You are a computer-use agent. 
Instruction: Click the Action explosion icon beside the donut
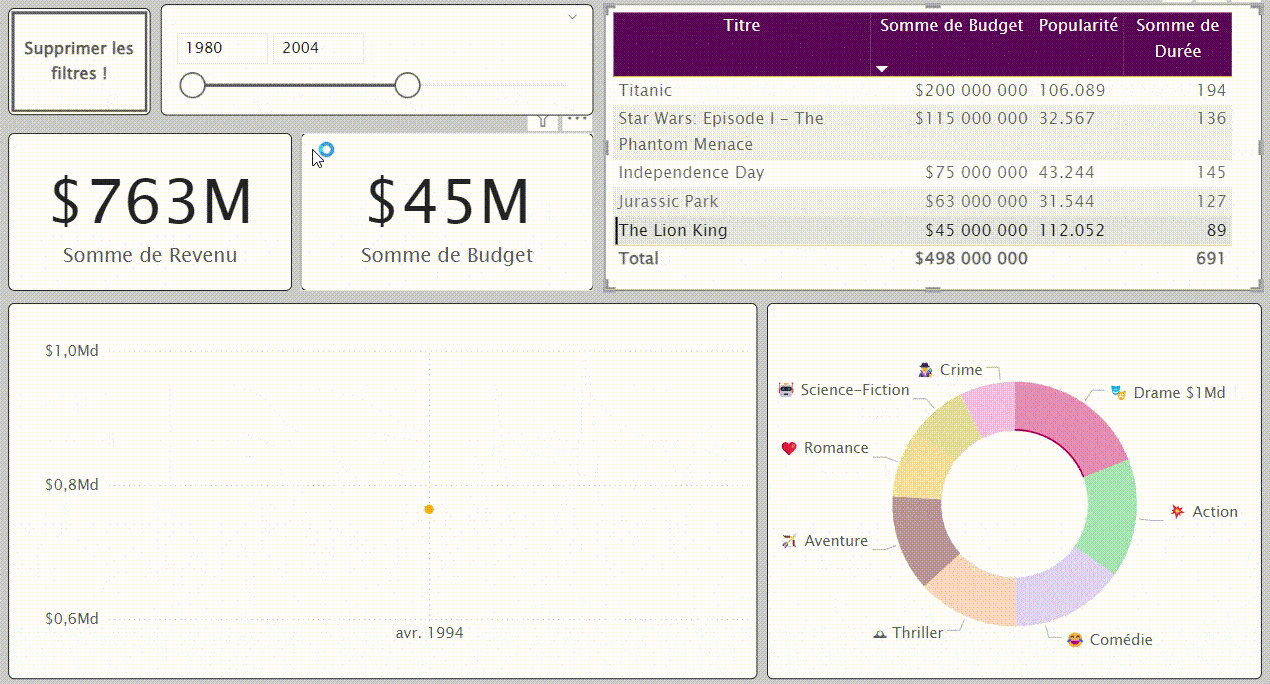pos(1176,511)
